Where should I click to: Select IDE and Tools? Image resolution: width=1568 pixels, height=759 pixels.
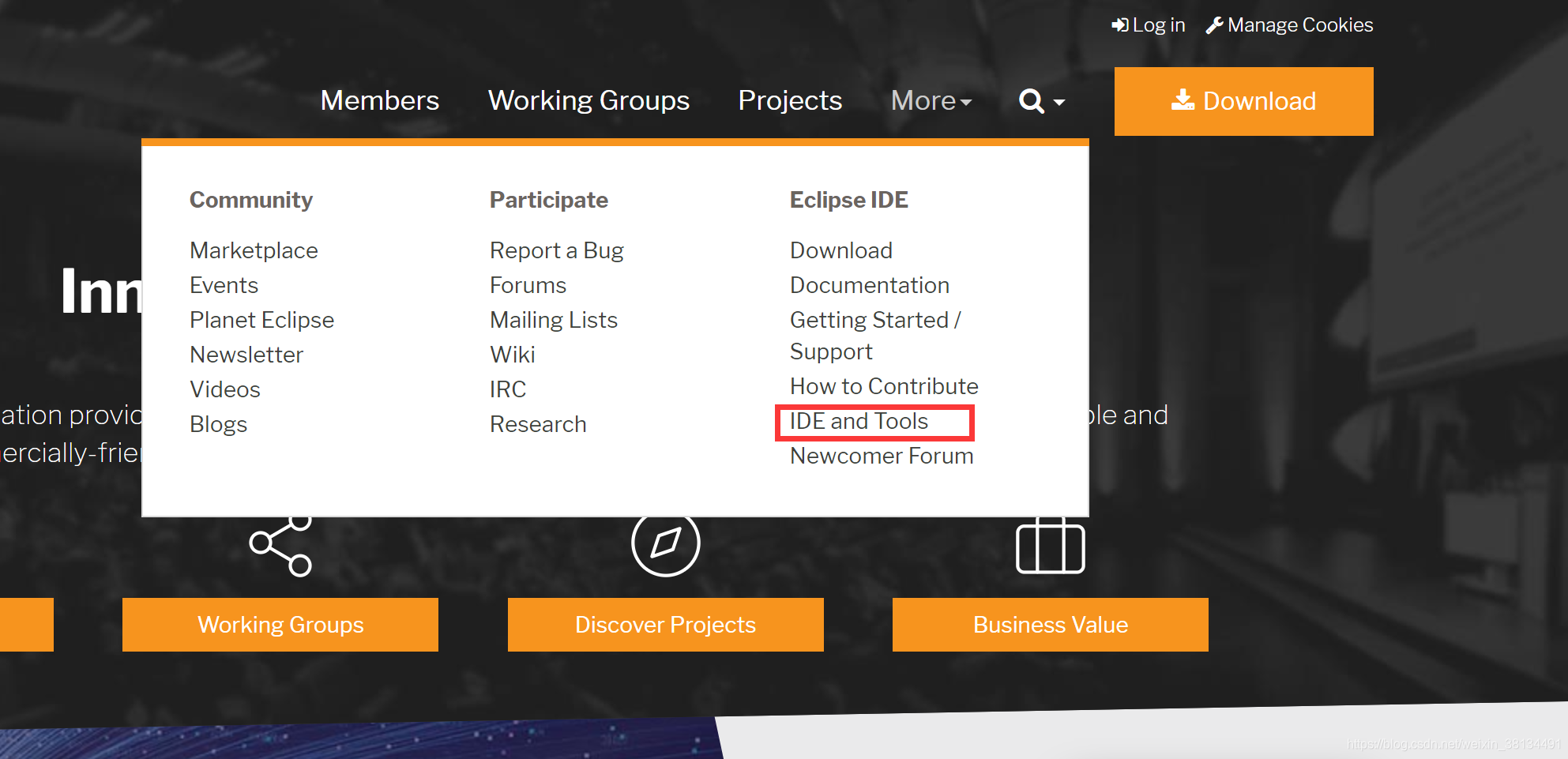859,421
